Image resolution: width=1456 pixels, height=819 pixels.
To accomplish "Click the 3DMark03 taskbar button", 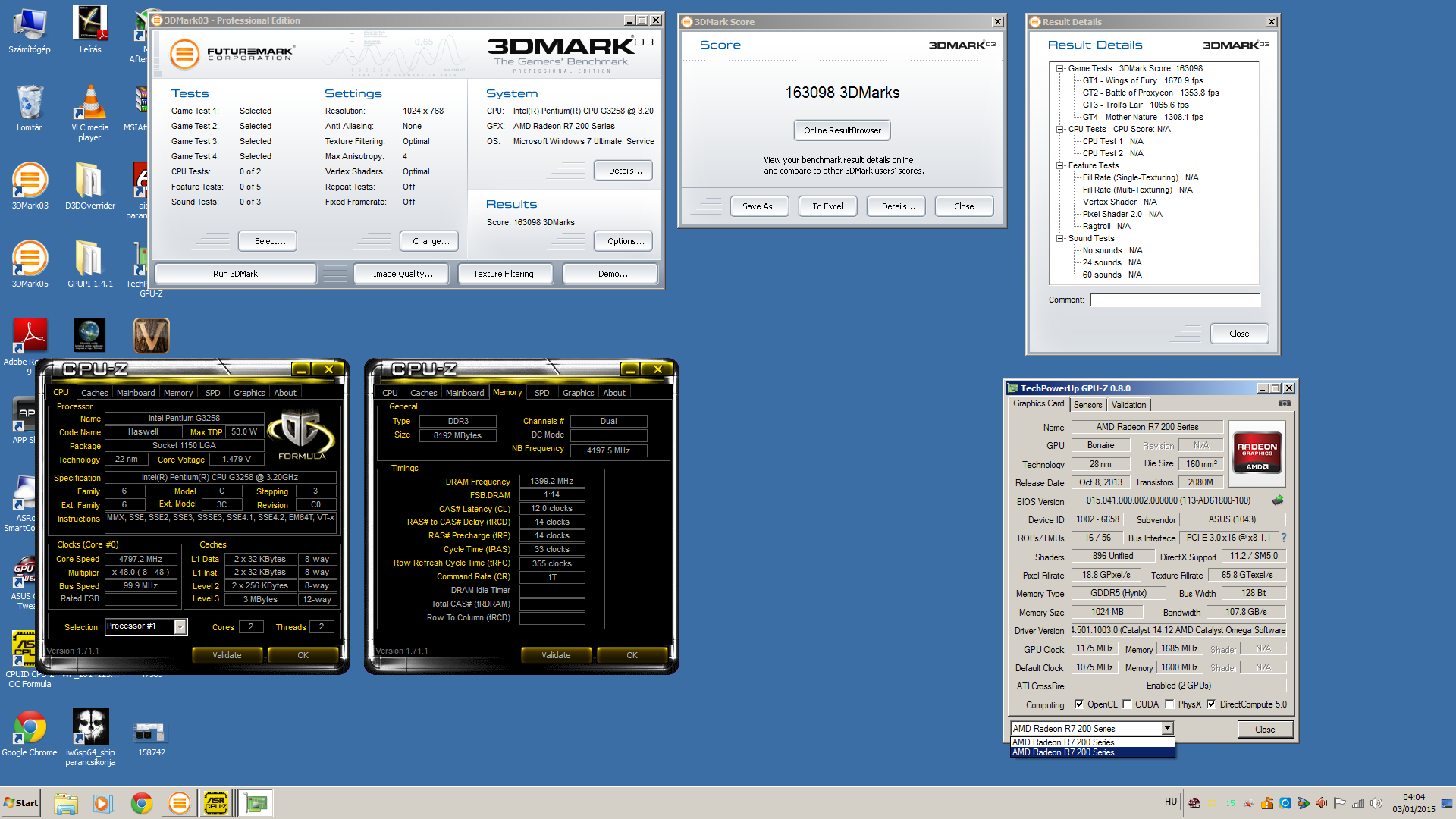I will point(180,803).
